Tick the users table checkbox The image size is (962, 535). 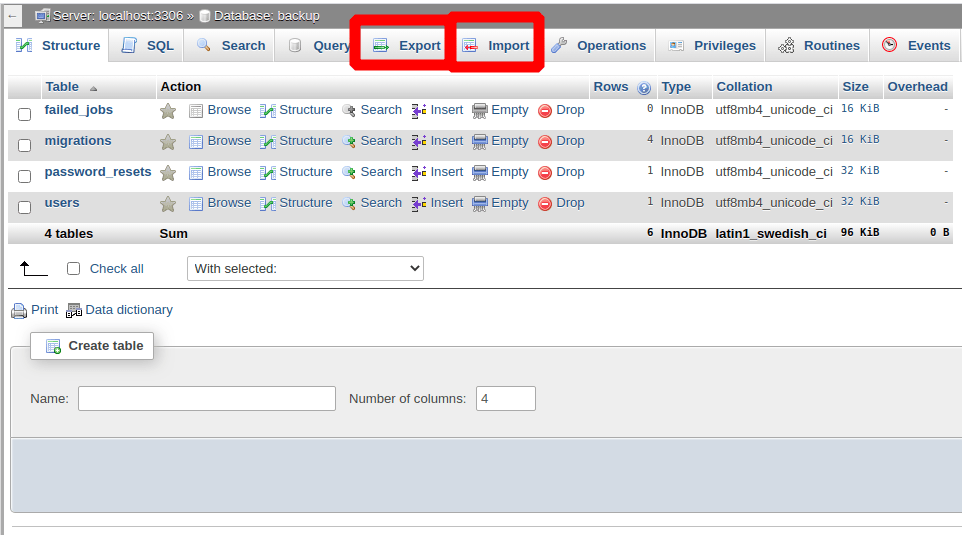25,207
